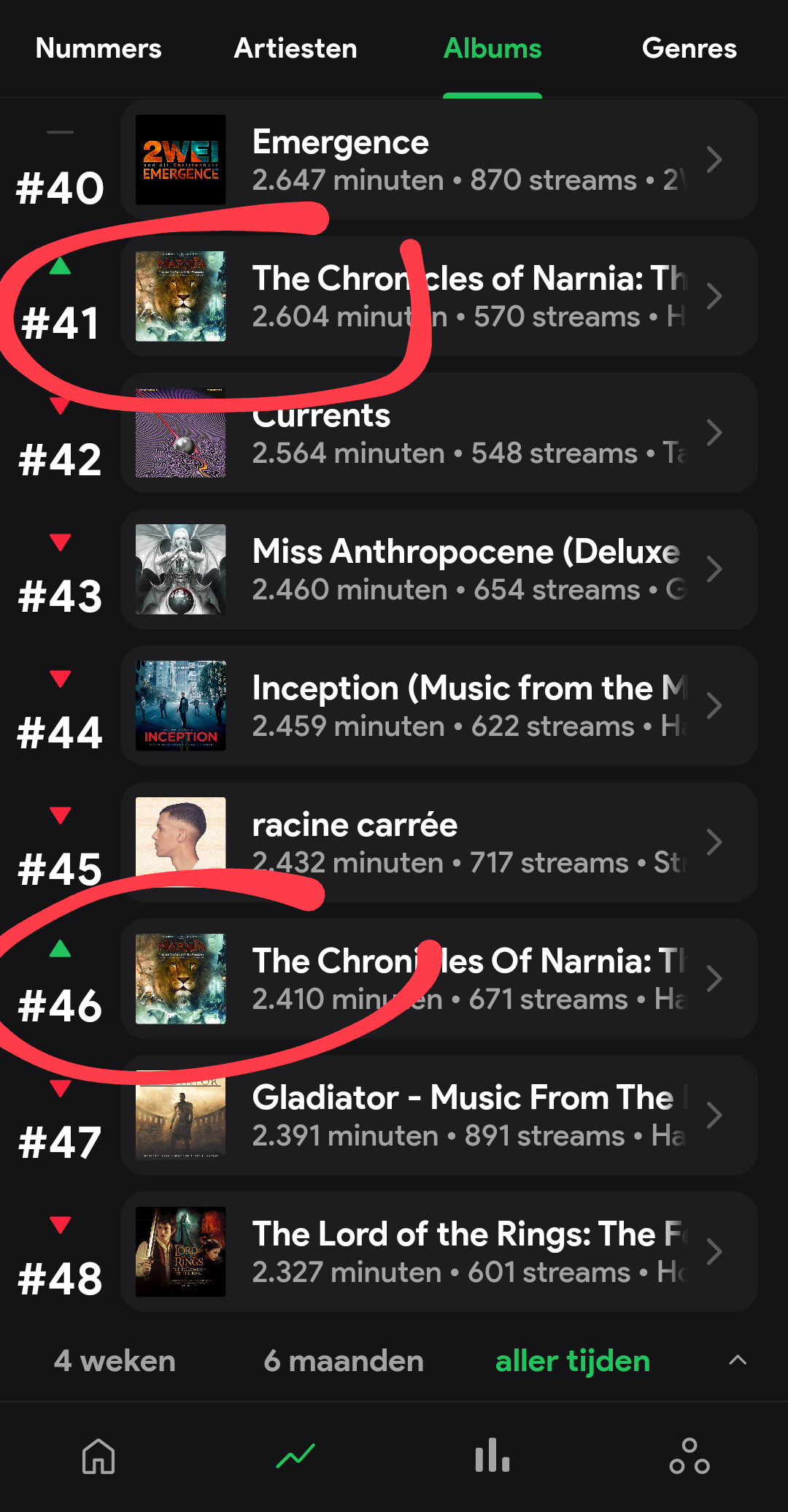Open Emergence album chevron arrow
This screenshot has height=1512, width=788.
(x=714, y=159)
